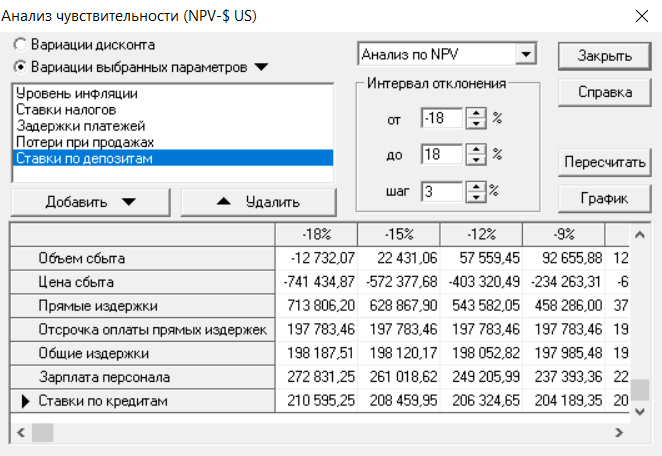Viewport: 662px width, 456px height.
Task: Click the table's vertical scroll down arrow
Action: tap(640, 412)
